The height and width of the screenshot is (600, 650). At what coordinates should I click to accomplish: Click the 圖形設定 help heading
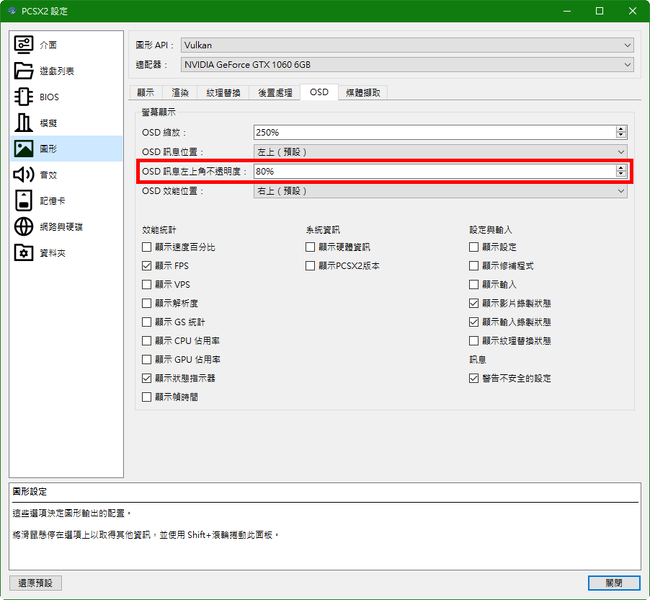coord(29,492)
